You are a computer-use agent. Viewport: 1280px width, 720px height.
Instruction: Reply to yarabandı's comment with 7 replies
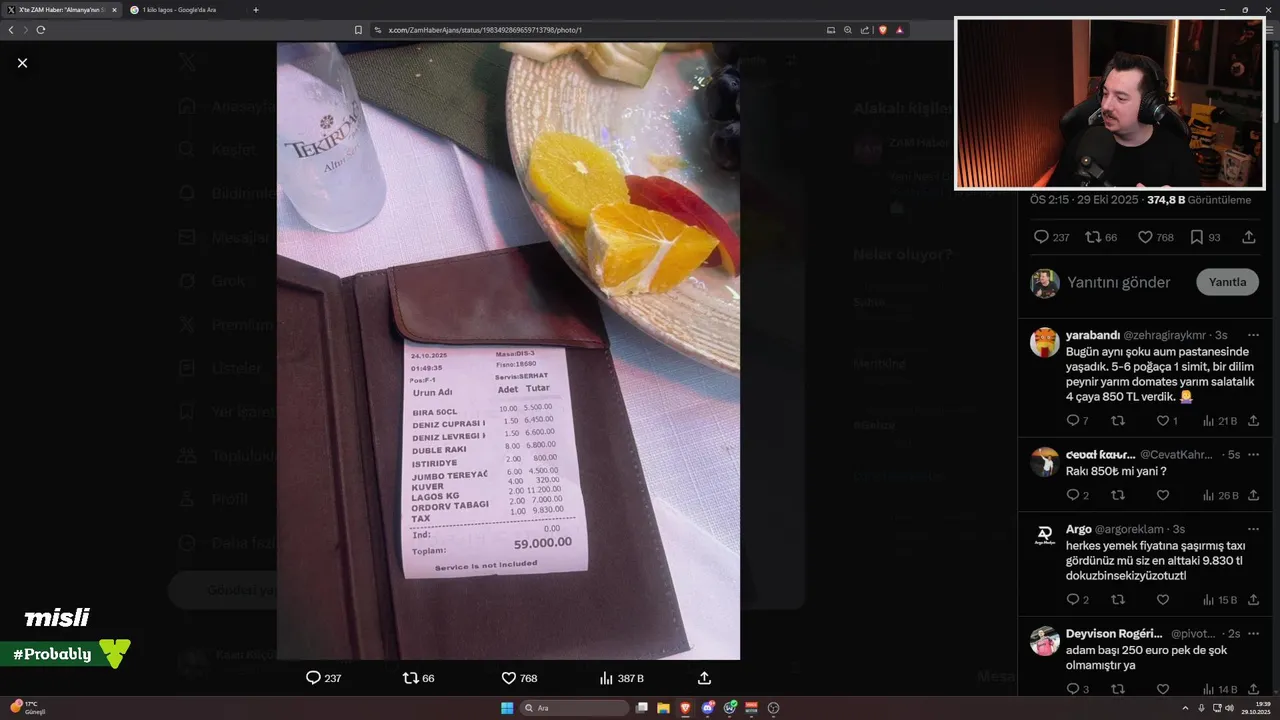coord(1072,421)
